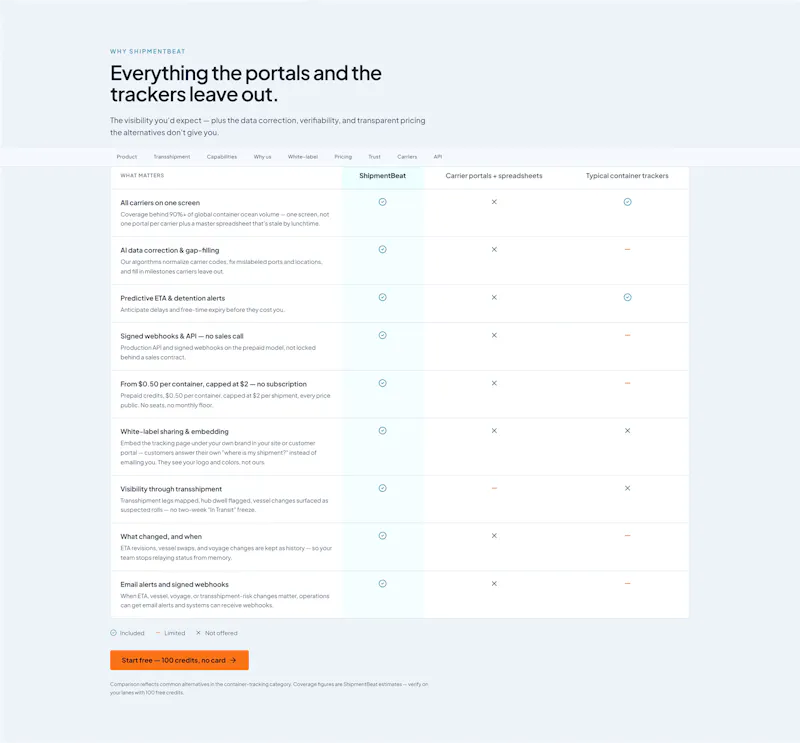Open the API nav tab
Screen dimensions: 800x743
(x=438, y=157)
